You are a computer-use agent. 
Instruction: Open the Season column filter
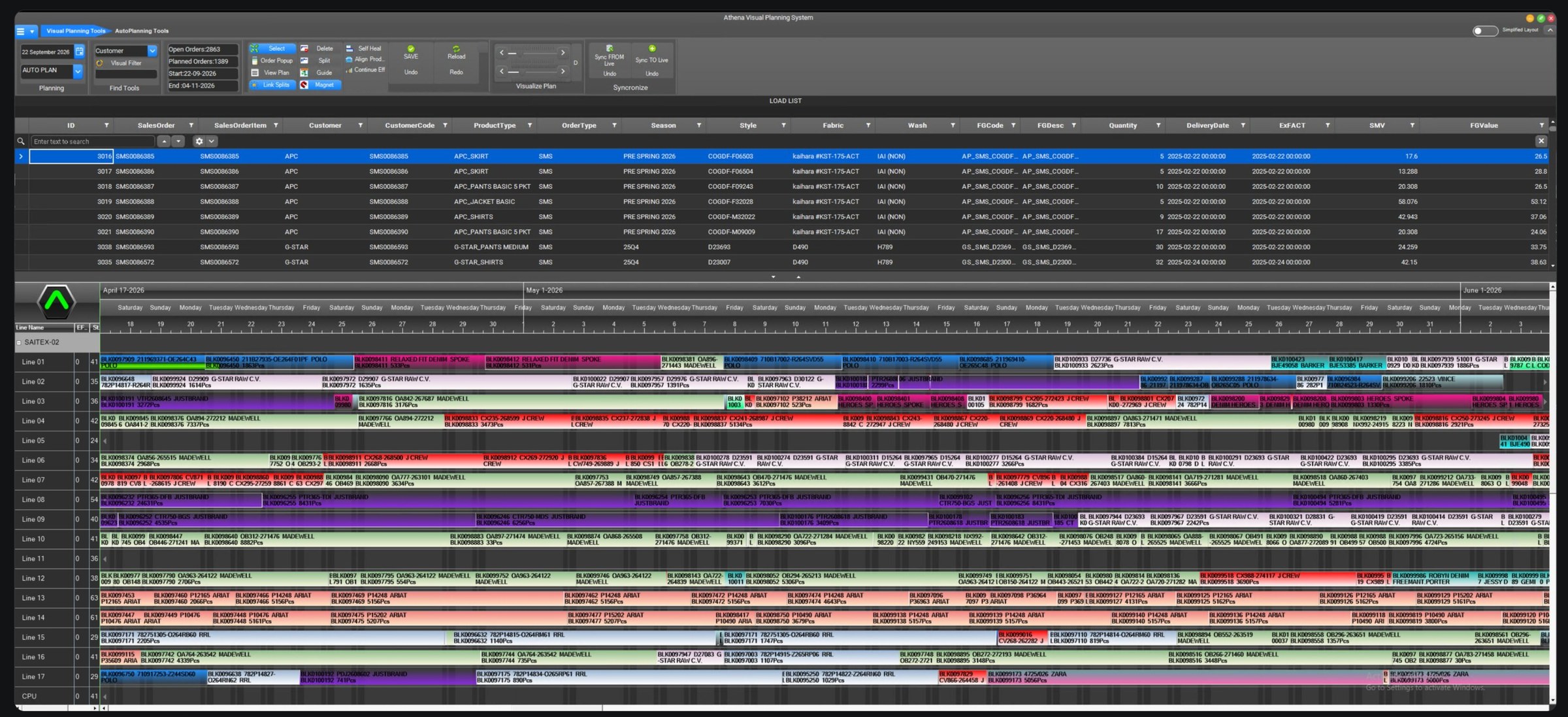pos(698,125)
